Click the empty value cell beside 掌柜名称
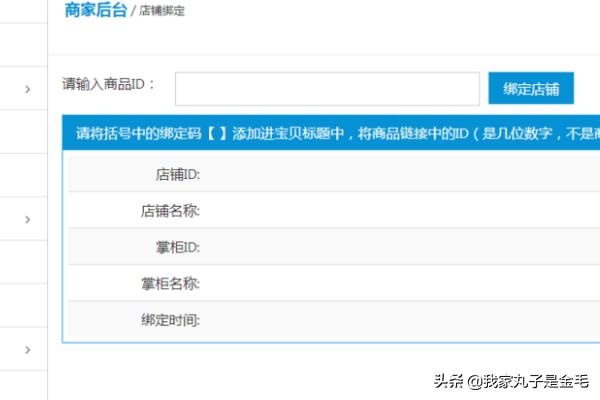This screenshot has width=600, height=400. click(x=400, y=284)
